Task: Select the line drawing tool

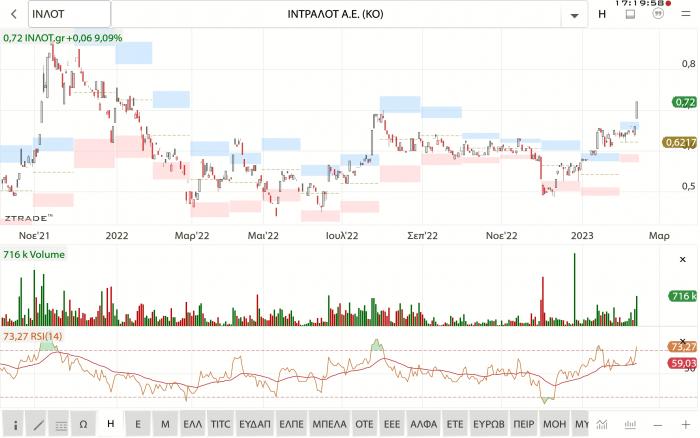Action: (x=37, y=424)
